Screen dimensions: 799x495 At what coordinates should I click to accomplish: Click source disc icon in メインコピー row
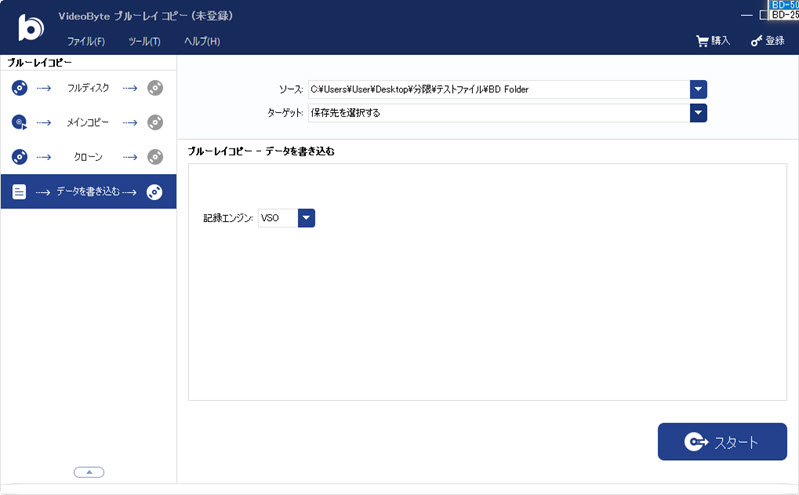[19, 122]
